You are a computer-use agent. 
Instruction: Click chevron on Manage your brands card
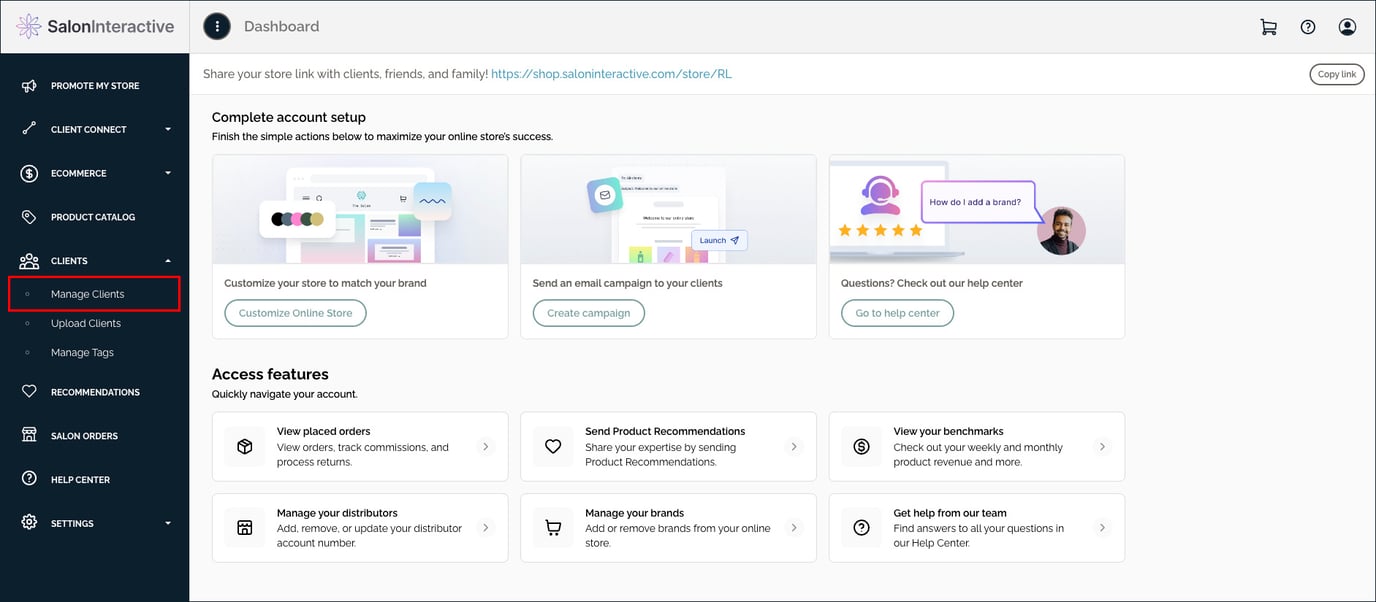pyautogui.click(x=794, y=528)
